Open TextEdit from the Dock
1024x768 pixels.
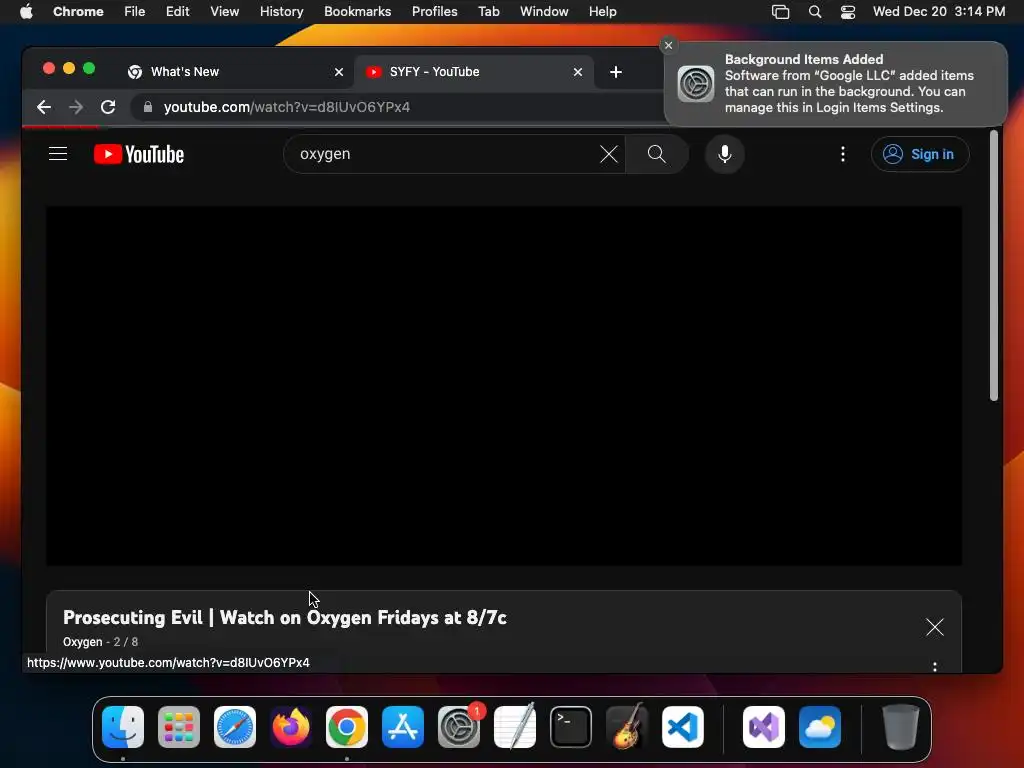click(515, 727)
